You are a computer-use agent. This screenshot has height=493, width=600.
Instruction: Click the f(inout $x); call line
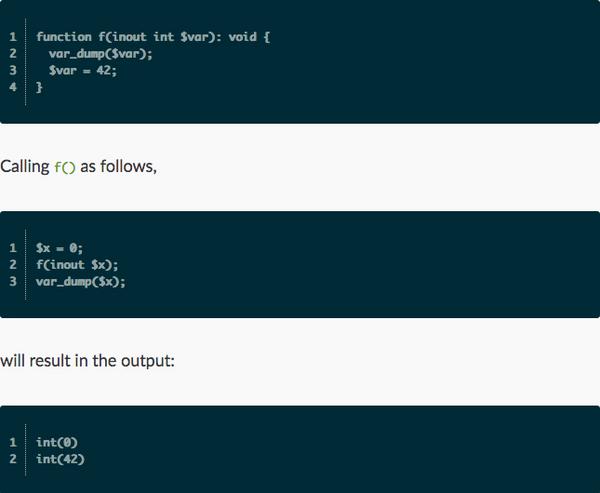pos(77,265)
